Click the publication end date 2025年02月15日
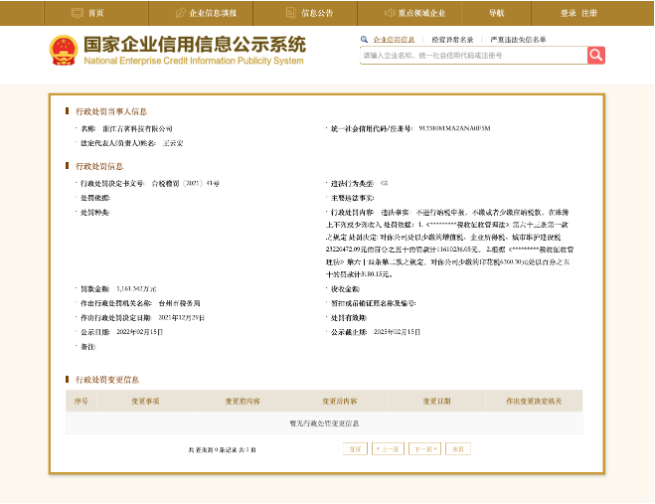The height and width of the screenshot is (504, 655). [397, 332]
